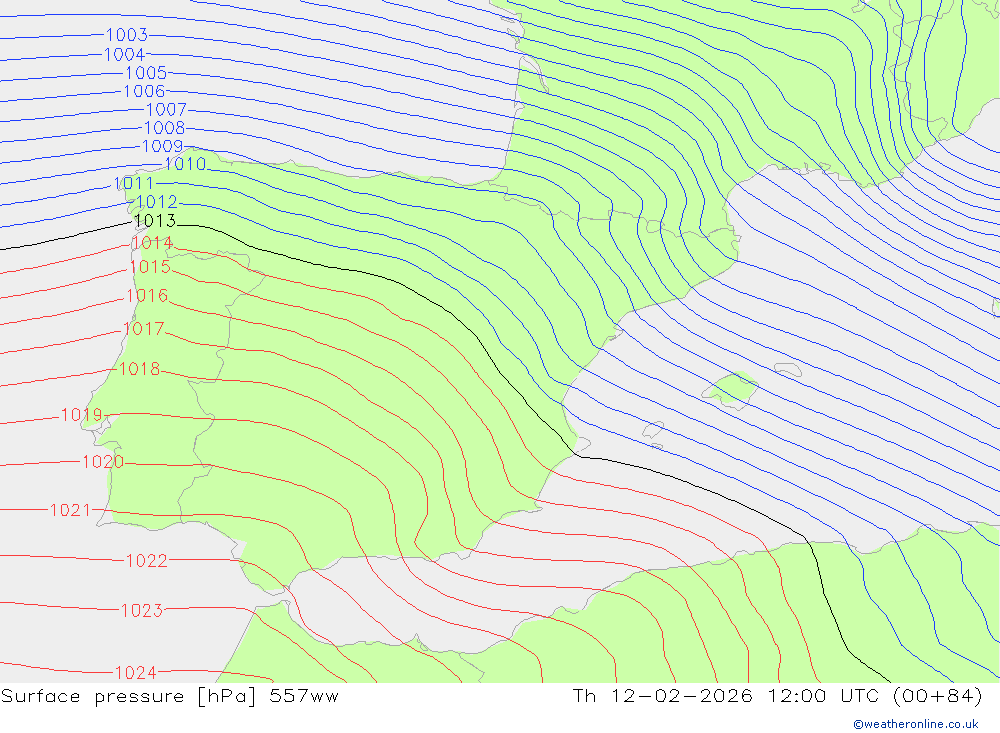
Task: Click the red 1018 isobar label
Action: (x=140, y=369)
